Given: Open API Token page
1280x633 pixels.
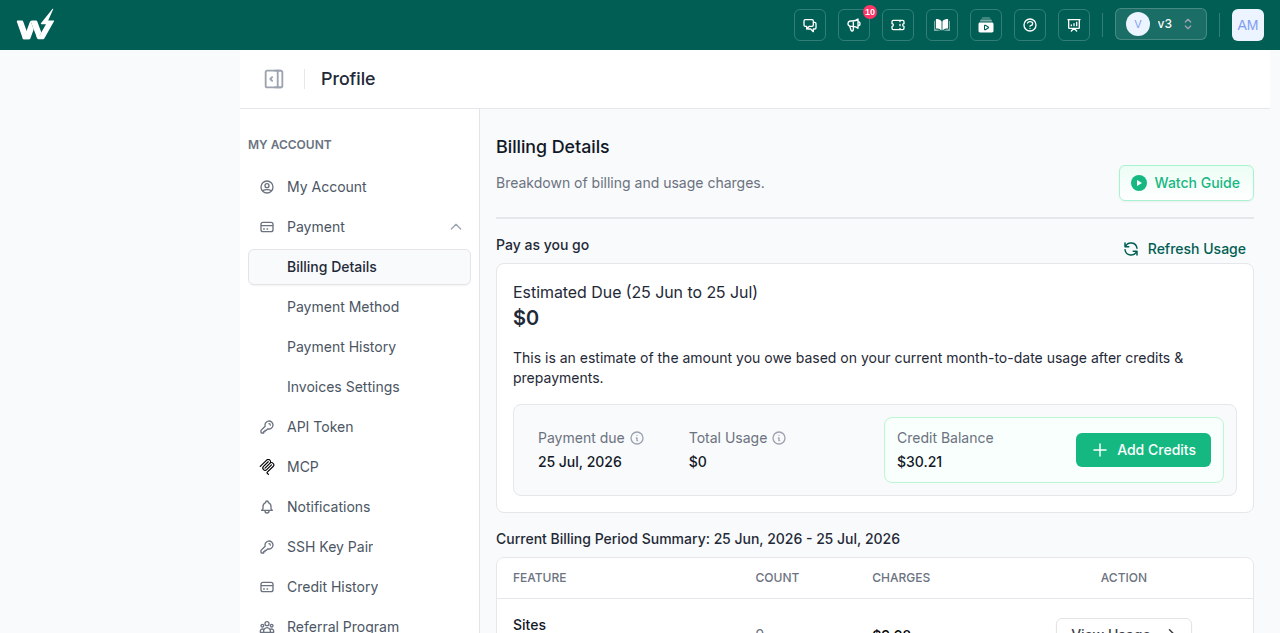Looking at the screenshot, I should [359, 427].
